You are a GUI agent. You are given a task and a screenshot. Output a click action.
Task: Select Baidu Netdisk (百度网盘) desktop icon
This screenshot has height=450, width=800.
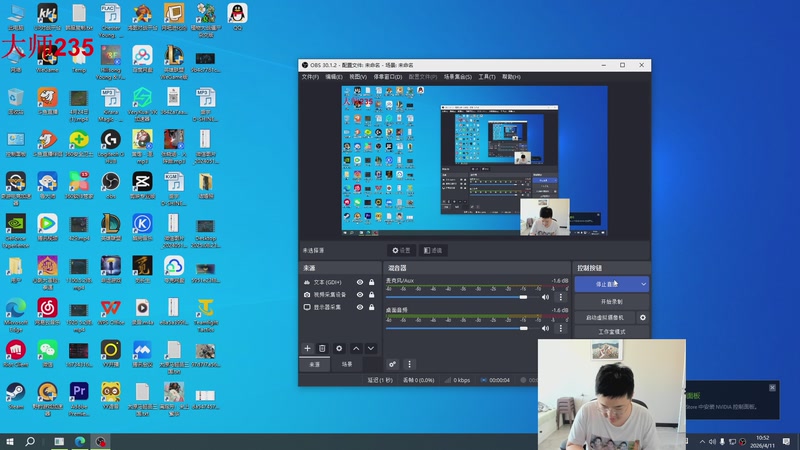tap(142, 59)
